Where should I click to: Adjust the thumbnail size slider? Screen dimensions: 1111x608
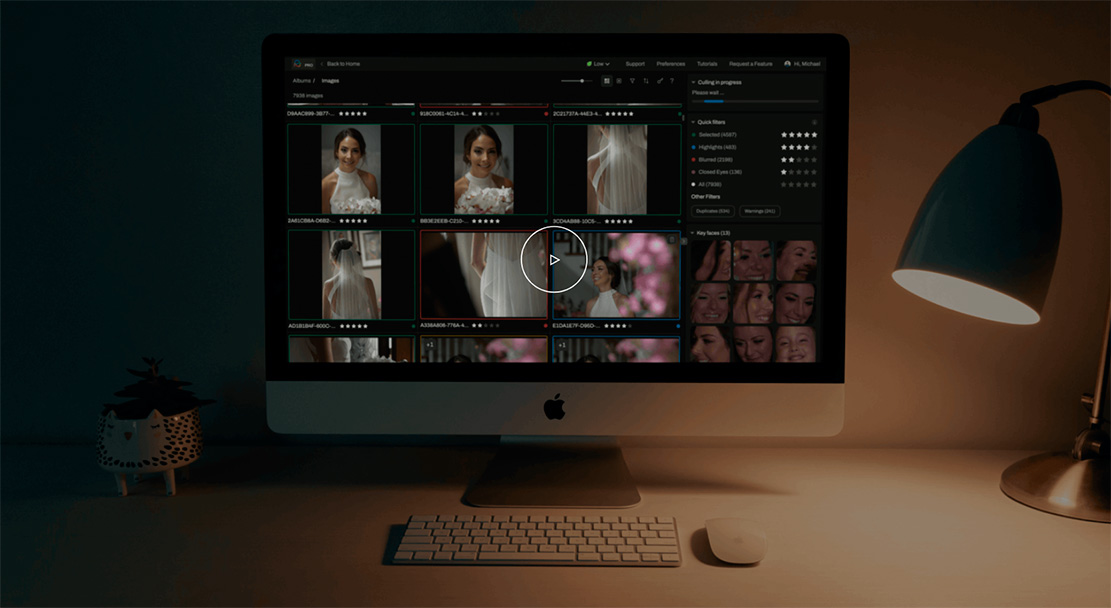pos(582,80)
